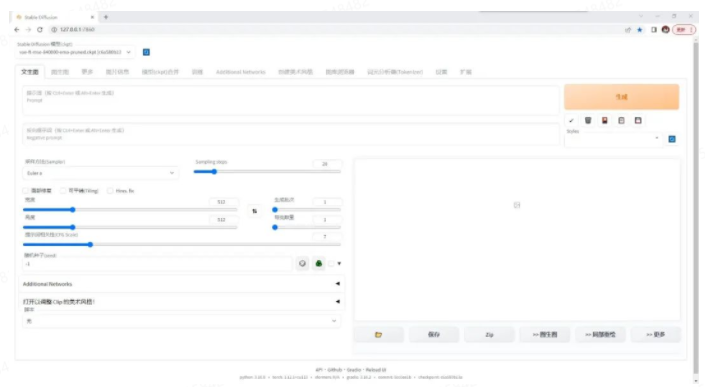This screenshot has width=705, height=387.
Task: Enable the Hires. fix checkbox
Action: 110,191
